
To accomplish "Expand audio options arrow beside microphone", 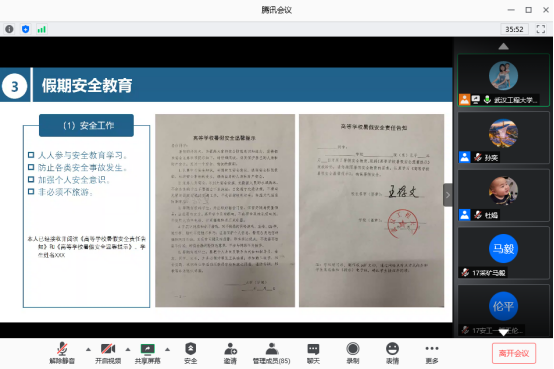I will tap(88, 349).
